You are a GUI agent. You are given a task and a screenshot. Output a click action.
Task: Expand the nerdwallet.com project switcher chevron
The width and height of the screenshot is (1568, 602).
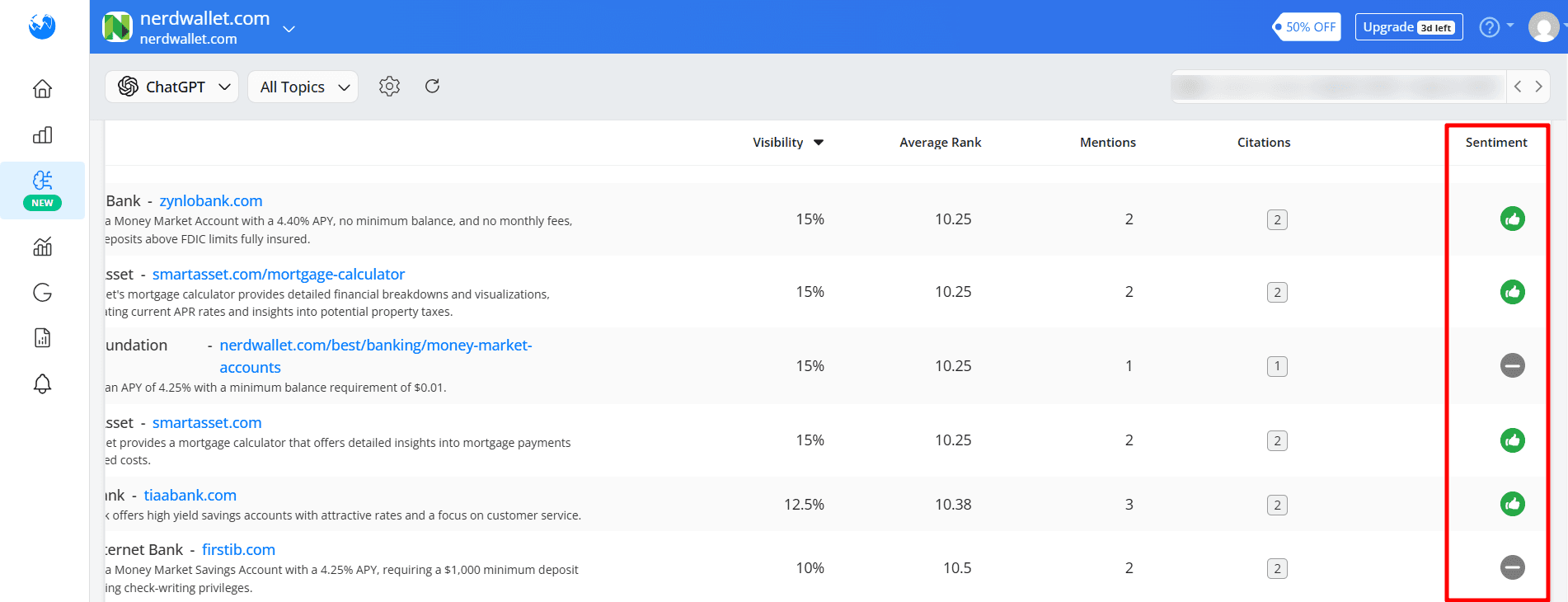[x=289, y=29]
